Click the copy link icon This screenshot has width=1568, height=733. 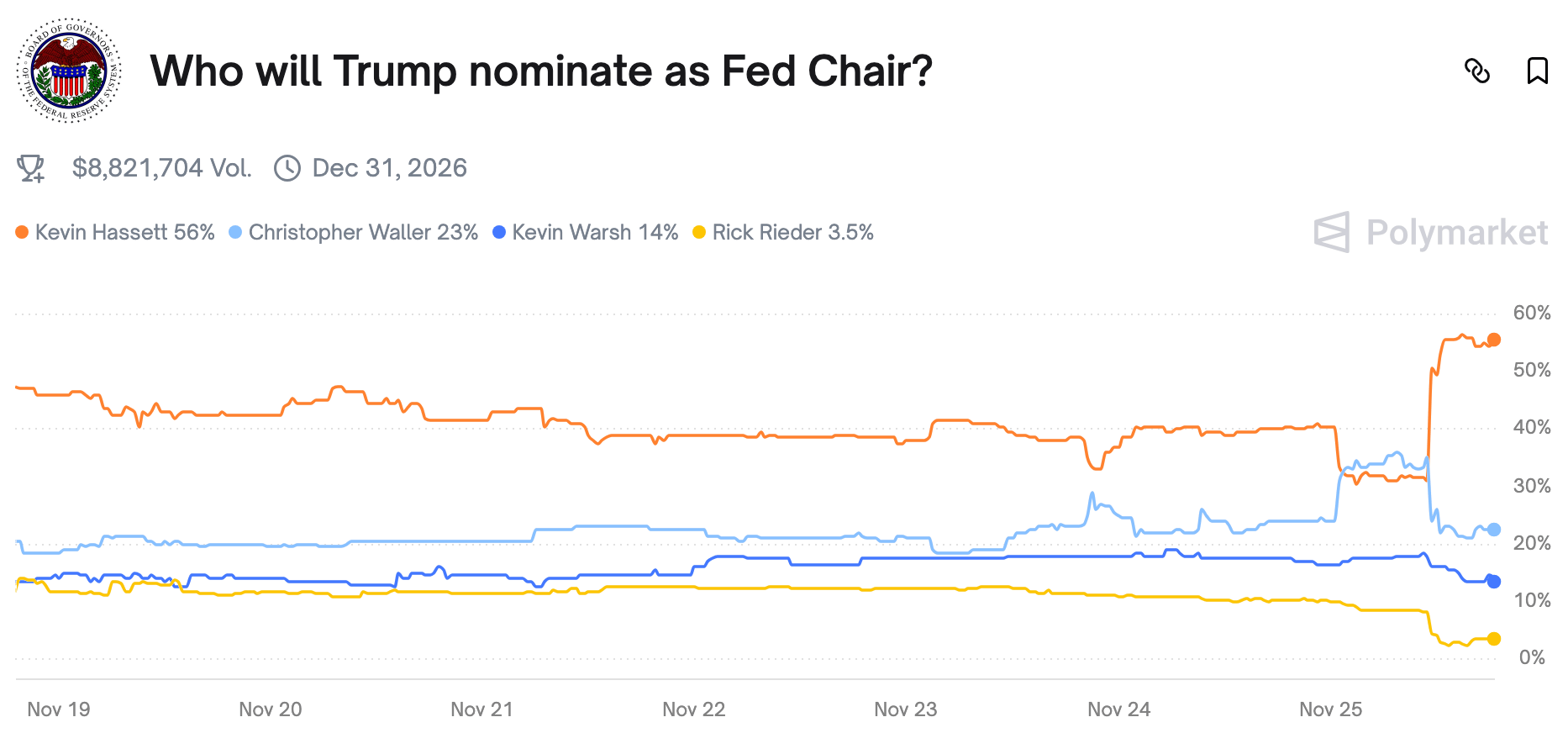(x=1476, y=71)
